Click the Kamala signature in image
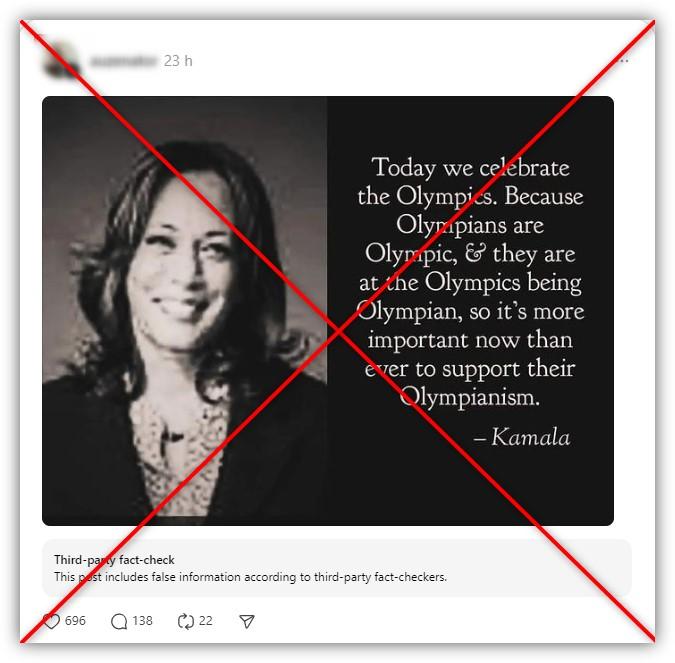This screenshot has height=663, width=675. click(x=522, y=437)
